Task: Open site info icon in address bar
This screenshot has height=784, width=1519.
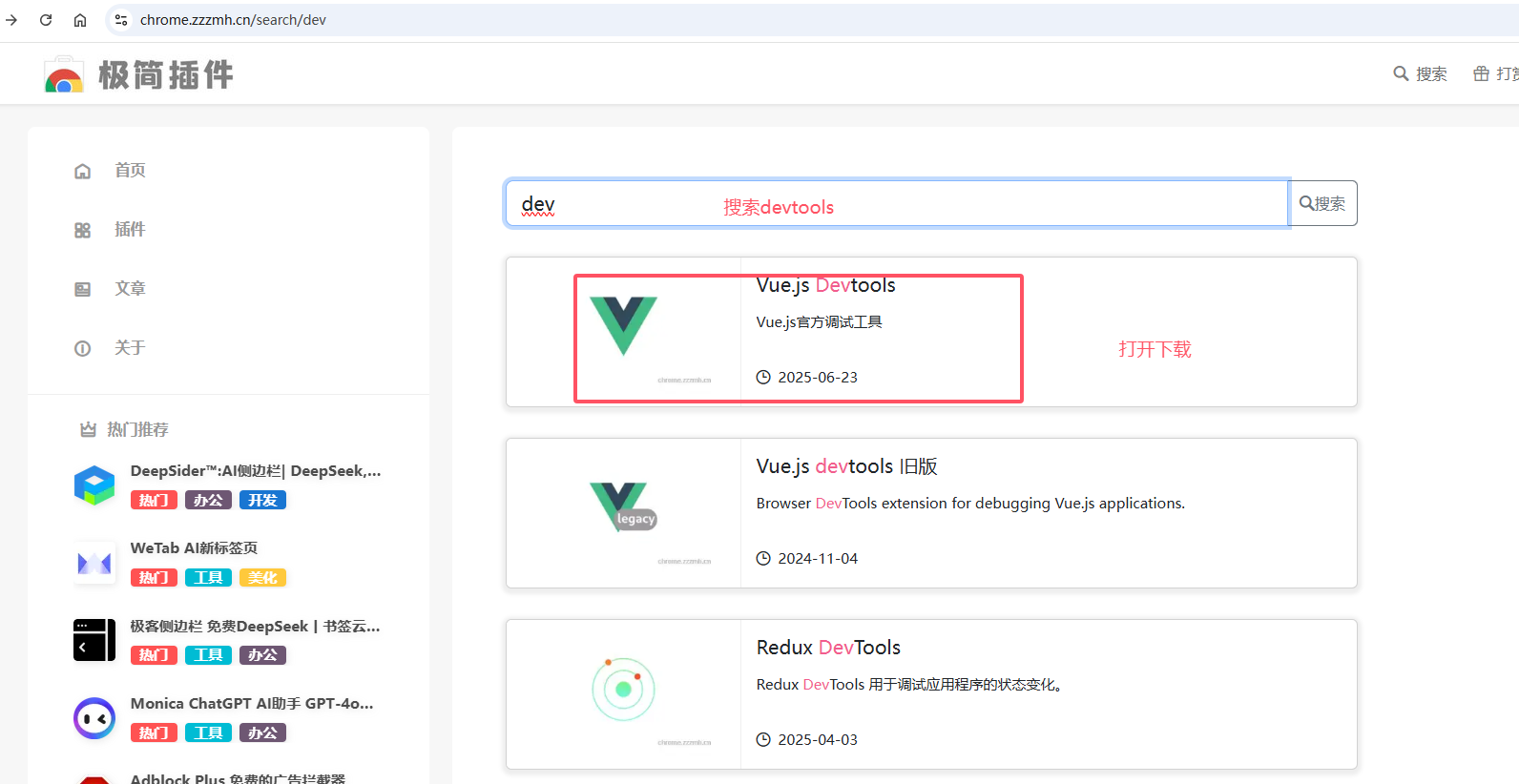Action: pyautogui.click(x=121, y=20)
